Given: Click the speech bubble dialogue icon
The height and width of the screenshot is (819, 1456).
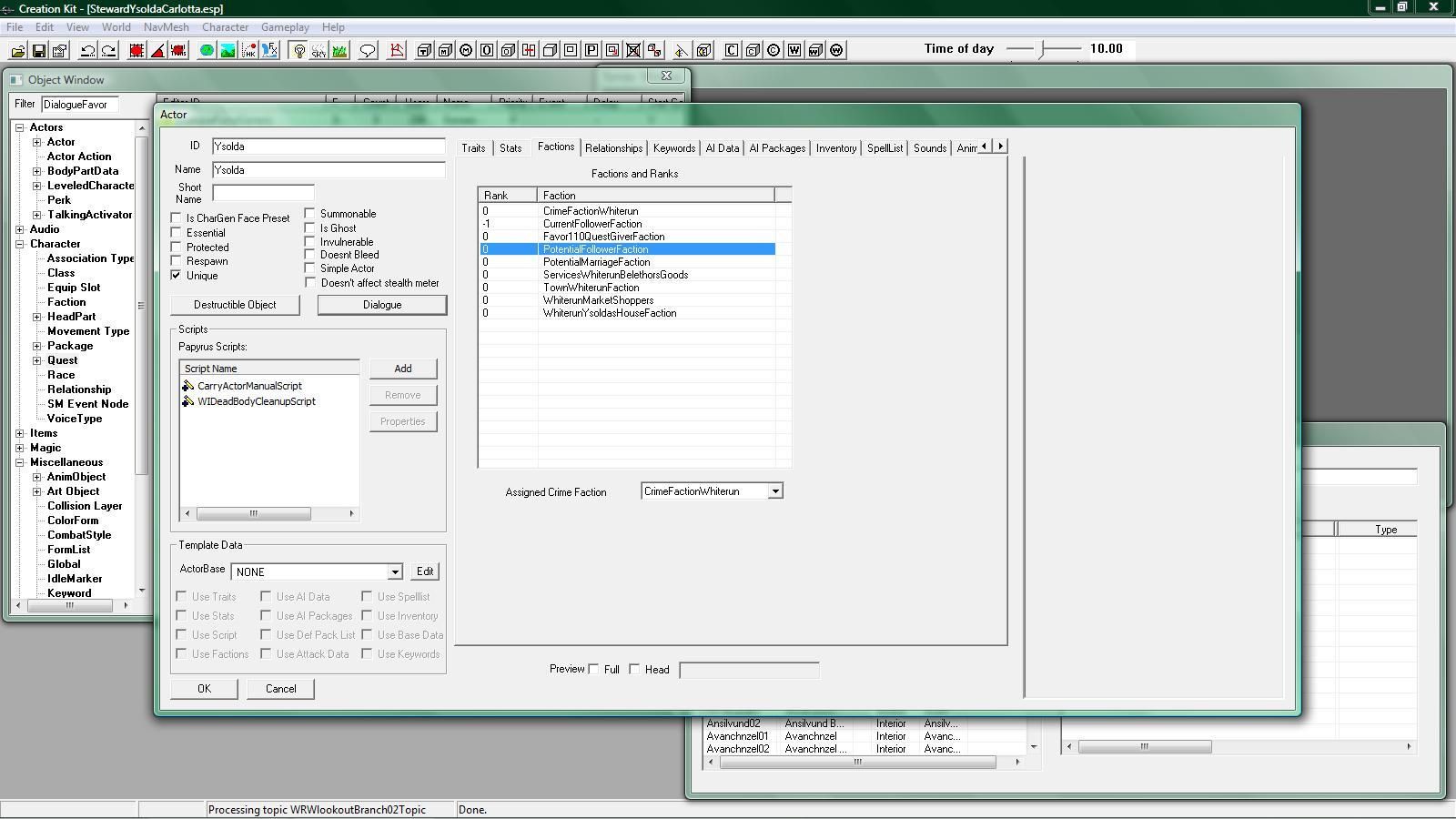Looking at the screenshot, I should coord(368,50).
